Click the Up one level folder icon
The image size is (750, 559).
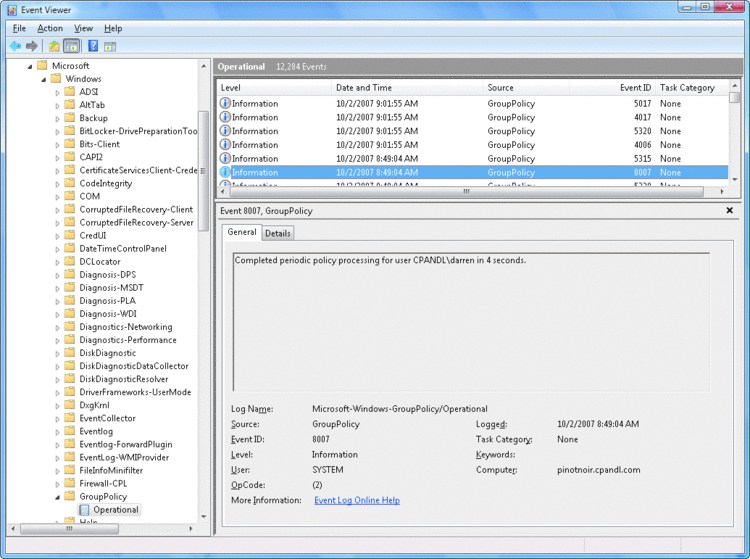(54, 46)
